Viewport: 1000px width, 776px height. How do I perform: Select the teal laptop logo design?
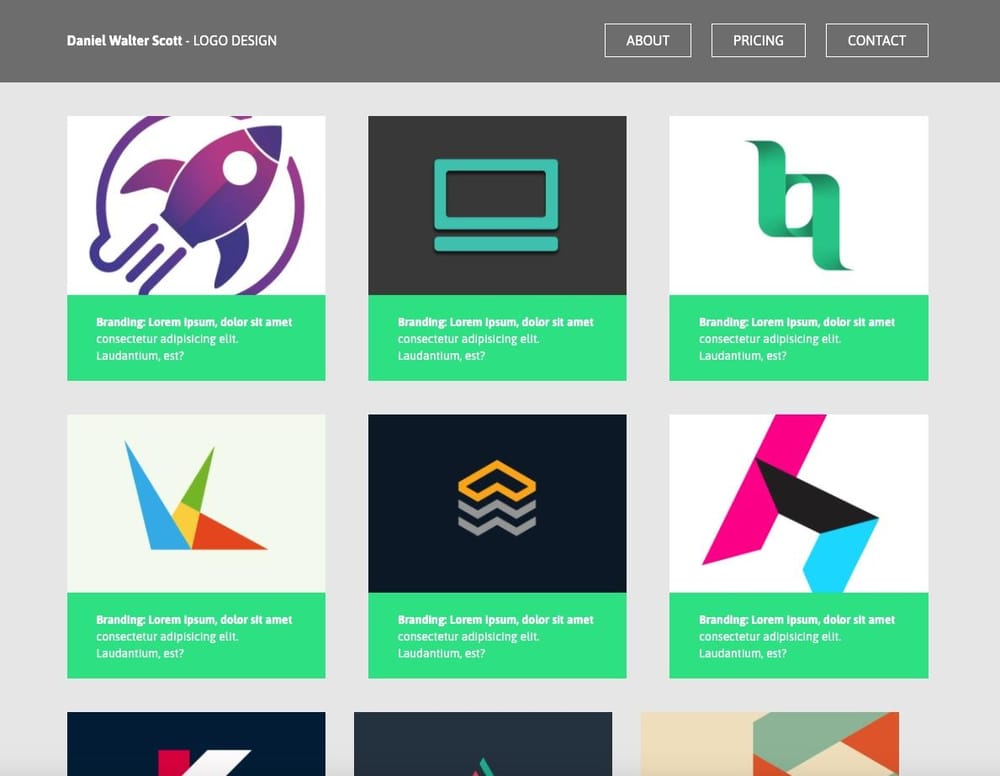pos(497,203)
